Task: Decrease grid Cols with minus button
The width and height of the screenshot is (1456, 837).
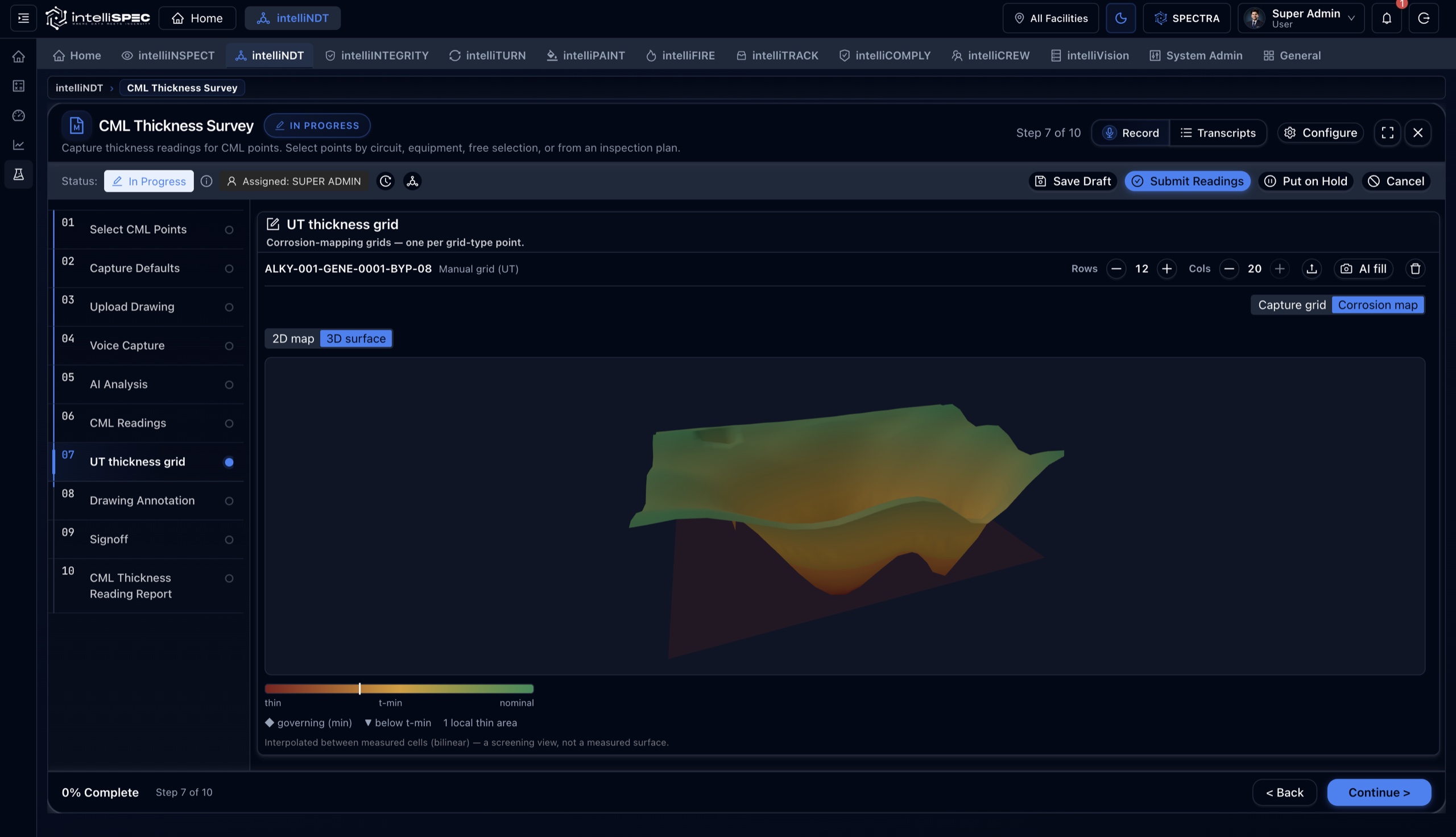Action: click(x=1229, y=268)
